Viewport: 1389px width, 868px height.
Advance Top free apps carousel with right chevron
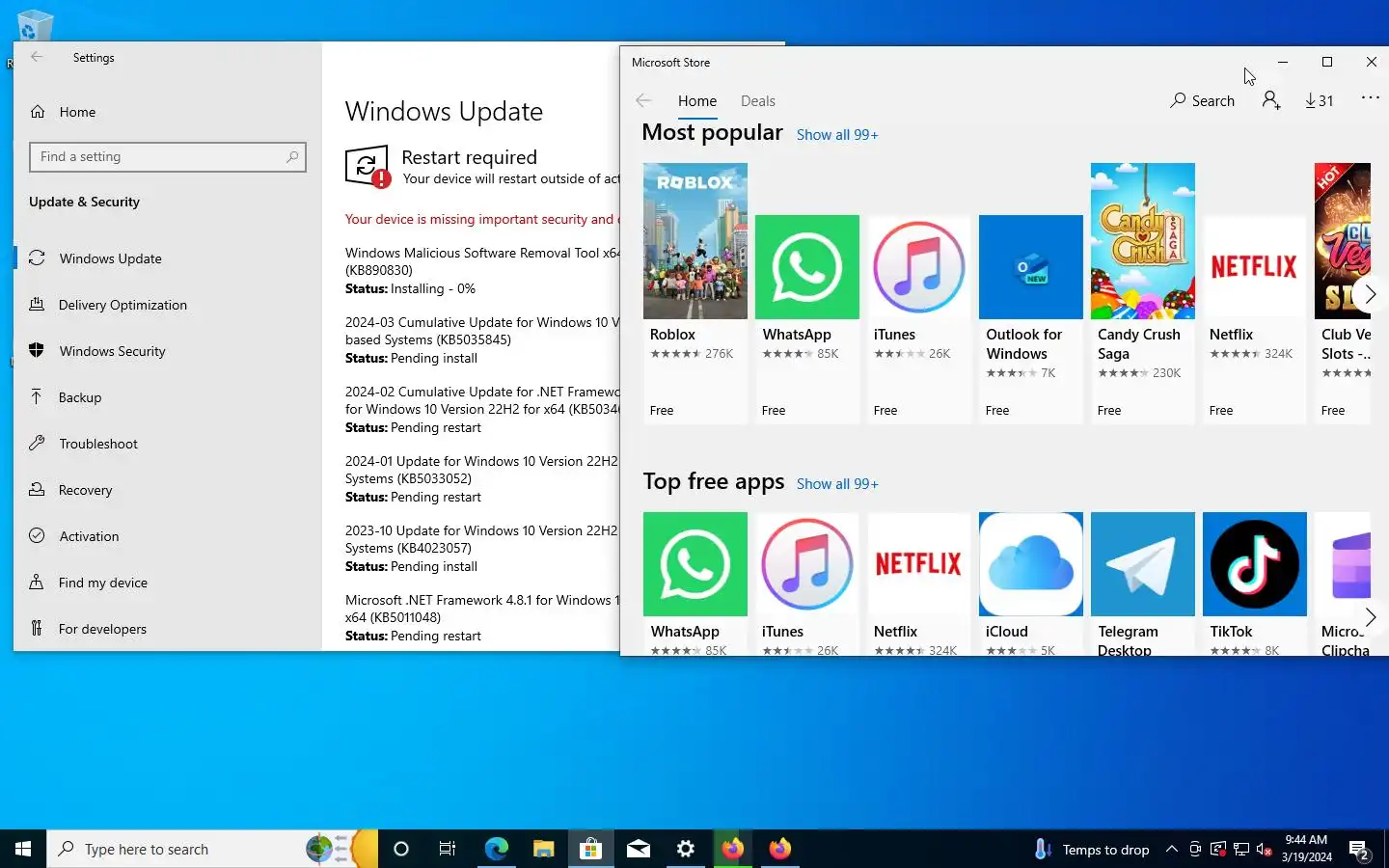pos(1370,617)
